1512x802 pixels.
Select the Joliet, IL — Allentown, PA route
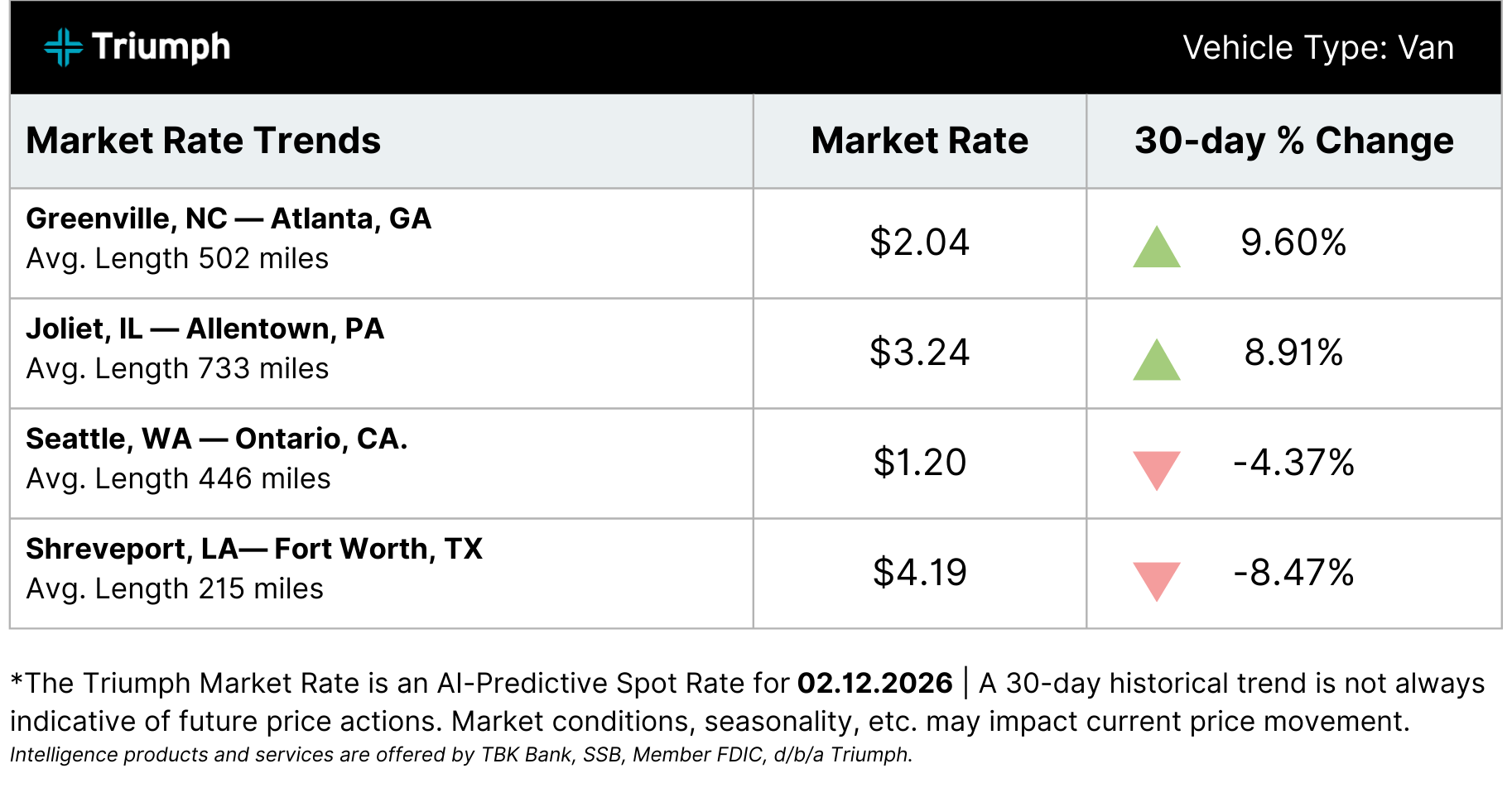[x=205, y=329]
